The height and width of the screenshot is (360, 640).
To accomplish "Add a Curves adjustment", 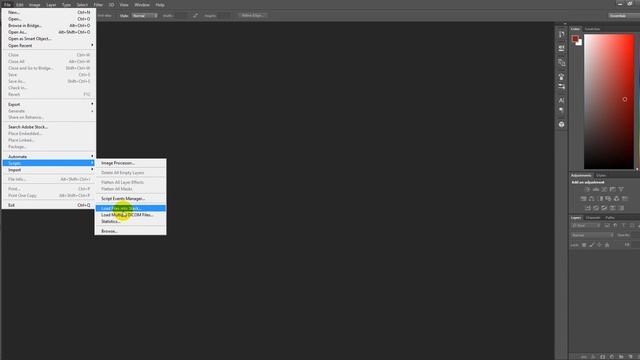I will coord(604,189).
